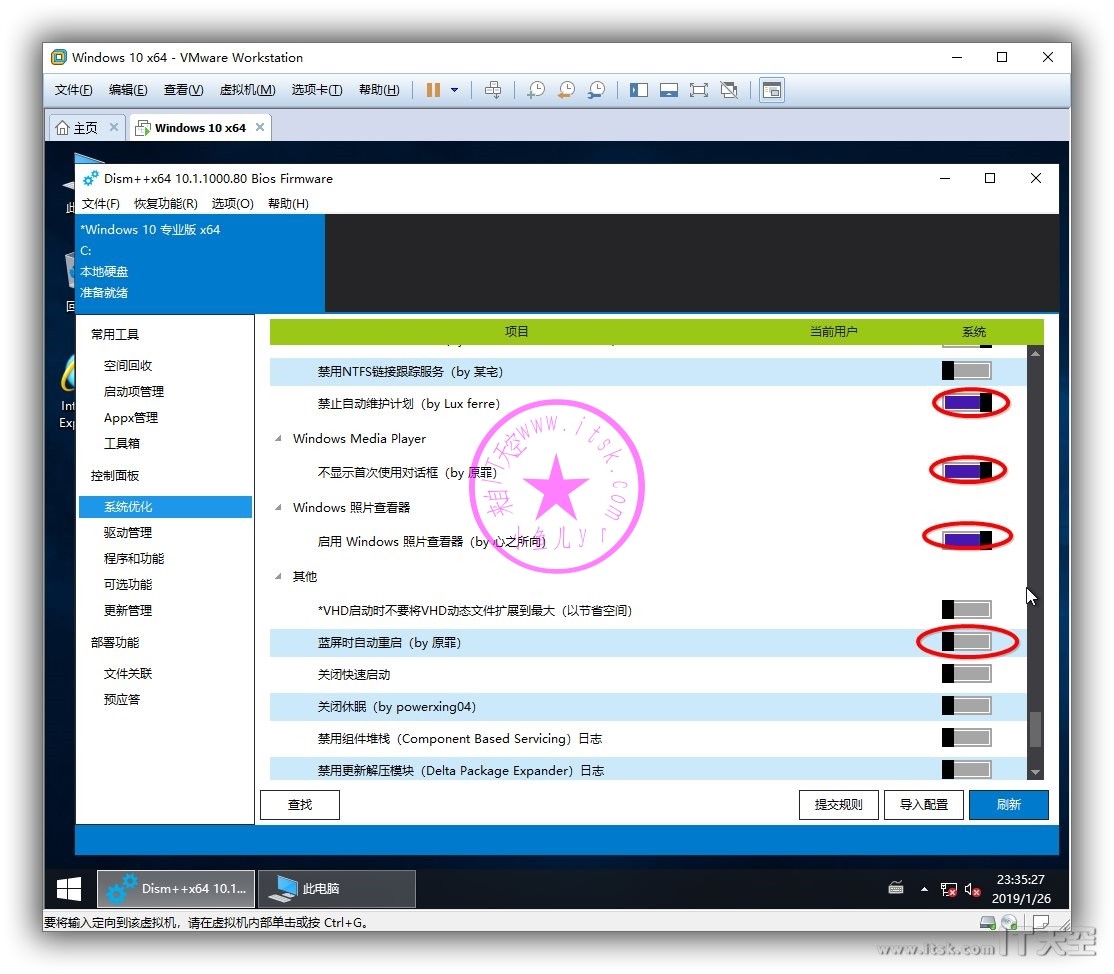Toggle 关闭休眠 switch
The height and width of the screenshot is (974, 1114).
point(966,705)
